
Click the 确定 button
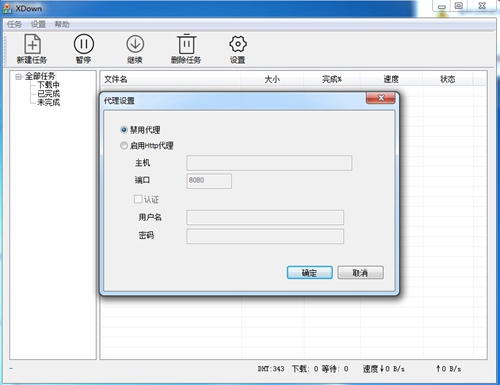[310, 273]
